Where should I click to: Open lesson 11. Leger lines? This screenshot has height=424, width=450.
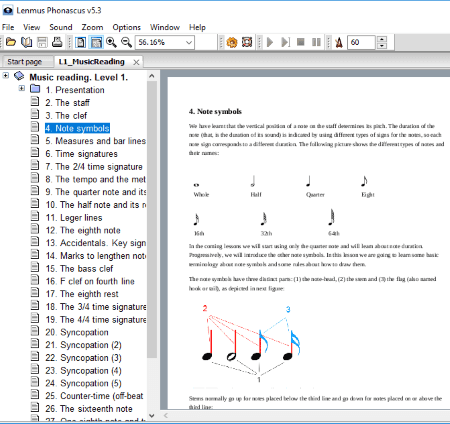74,218
